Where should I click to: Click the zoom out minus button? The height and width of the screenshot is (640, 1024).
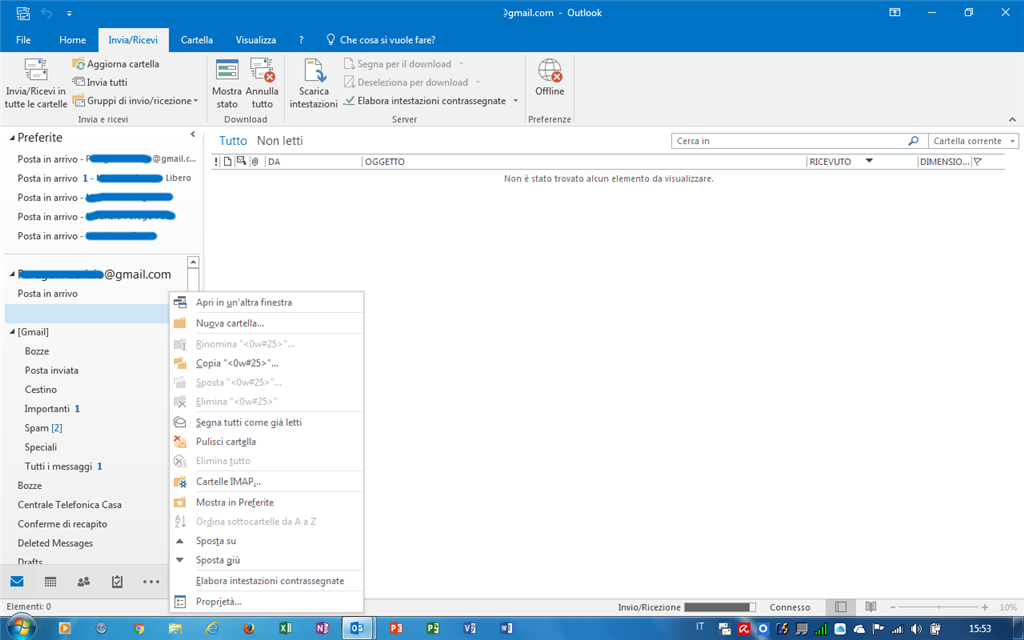tap(893, 607)
